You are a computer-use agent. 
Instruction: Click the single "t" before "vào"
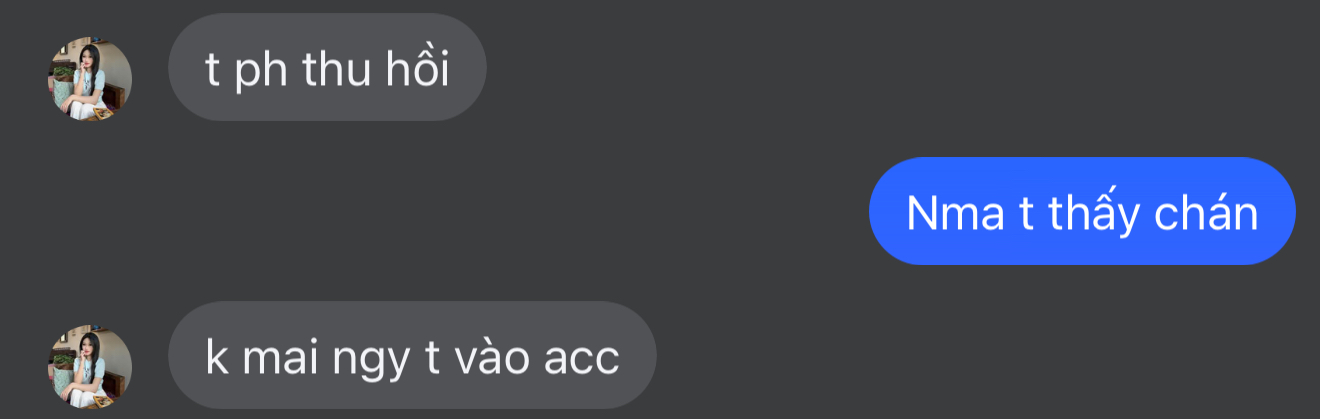pos(434,358)
